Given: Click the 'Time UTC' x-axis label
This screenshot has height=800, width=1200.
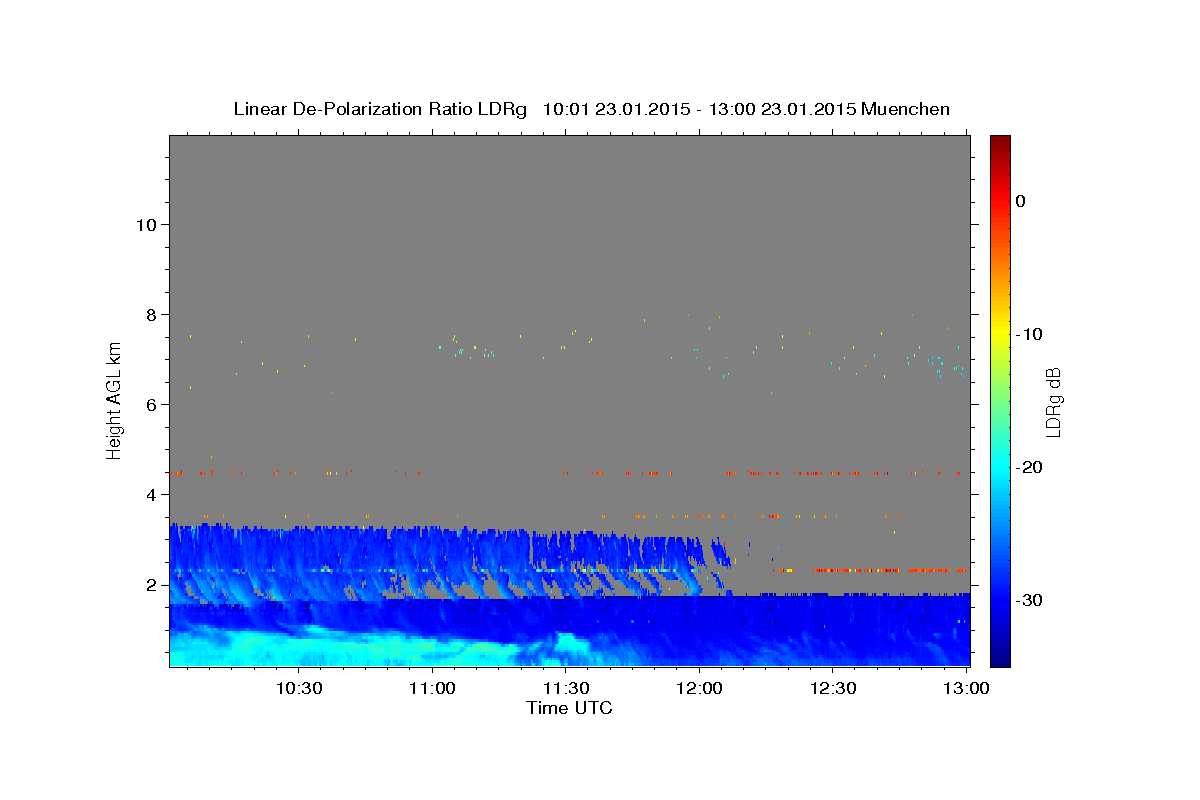Looking at the screenshot, I should point(569,708).
